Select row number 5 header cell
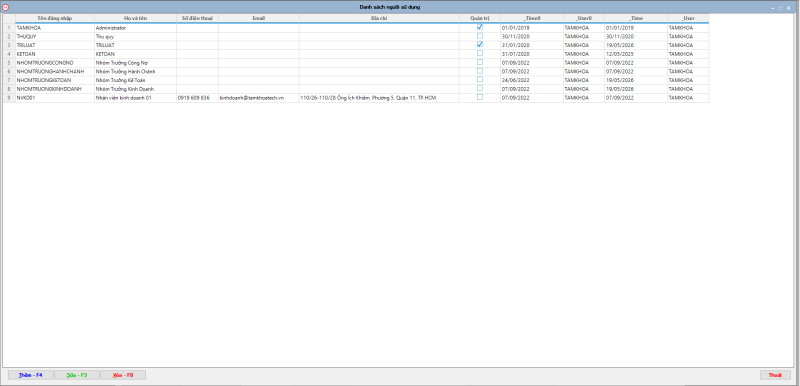This screenshot has width=800, height=386. (x=9, y=63)
